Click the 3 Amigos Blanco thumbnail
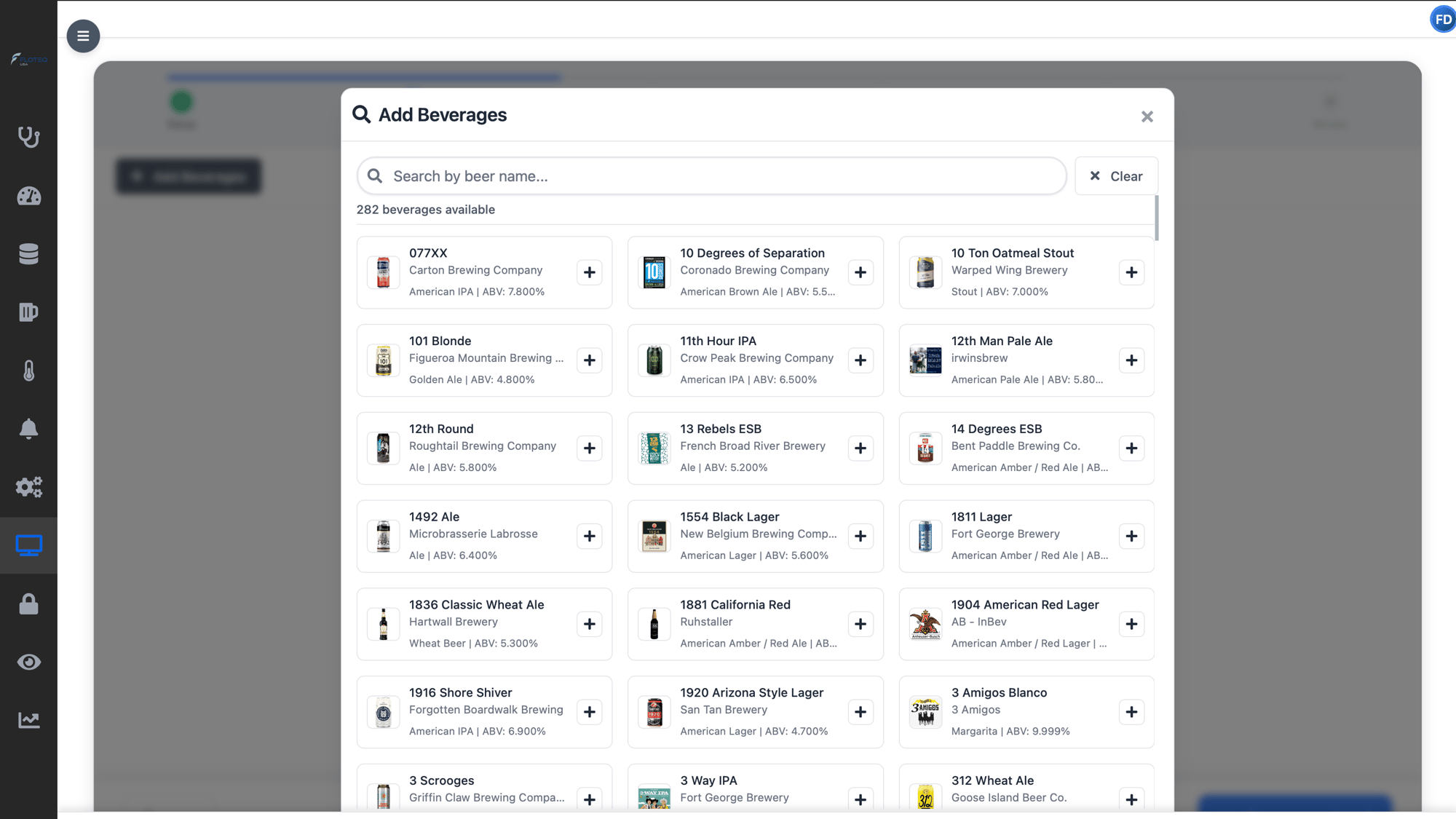1456x819 pixels. [x=925, y=711]
